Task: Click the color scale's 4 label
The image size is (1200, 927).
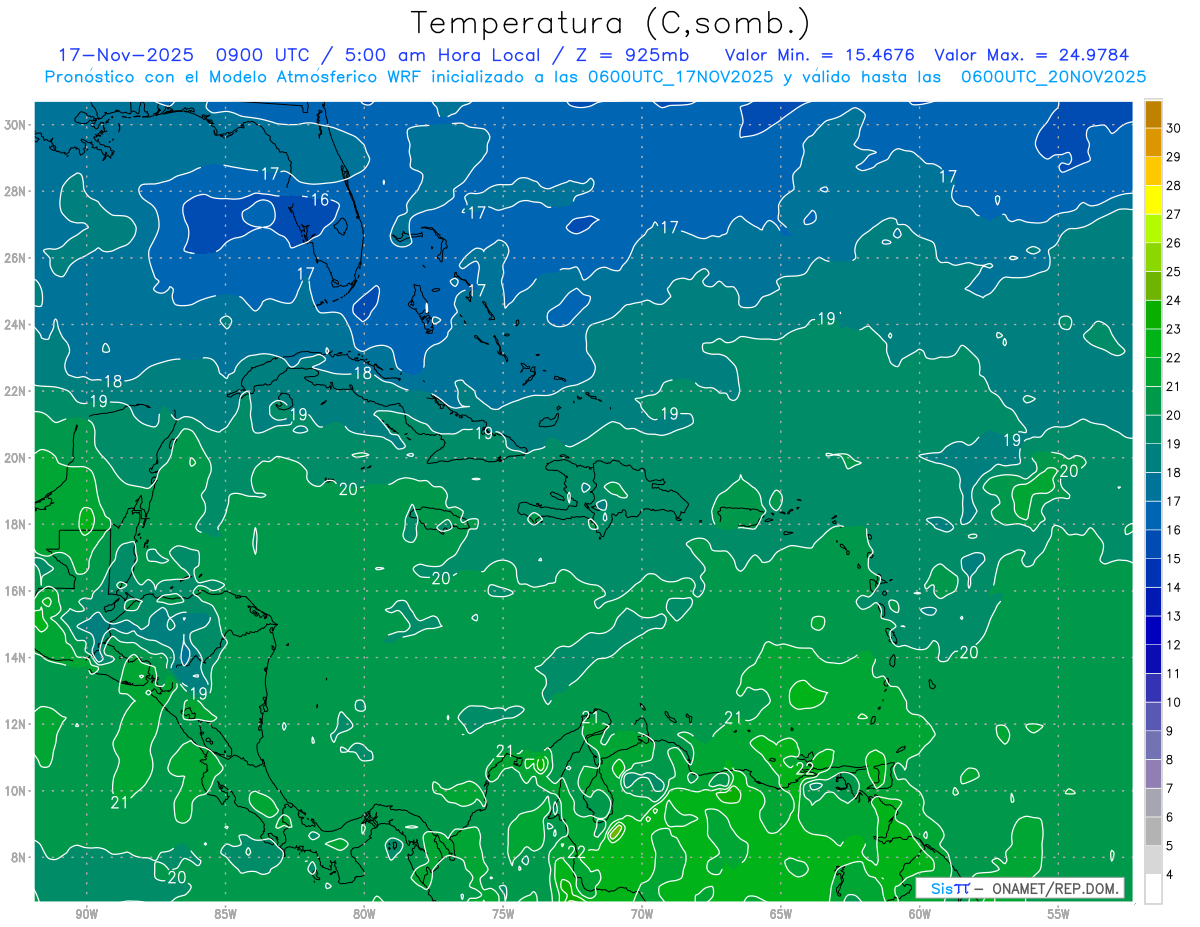Action: [x=1171, y=875]
